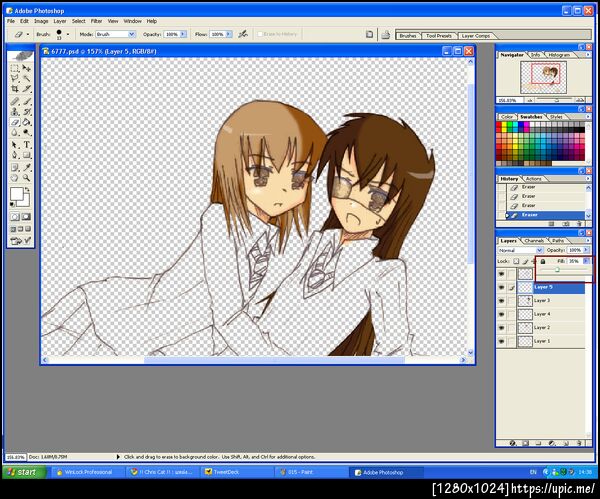Select the Notes tool

click(15, 168)
